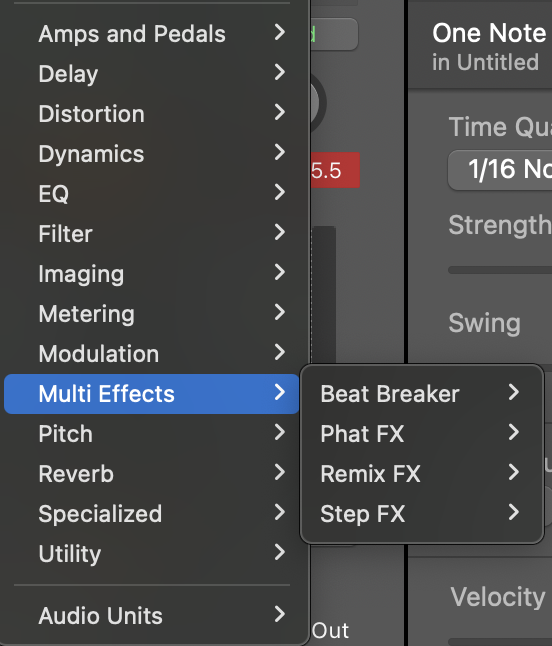The width and height of the screenshot is (552, 646).
Task: Open the Audio Units submenu
Action: click(151, 616)
